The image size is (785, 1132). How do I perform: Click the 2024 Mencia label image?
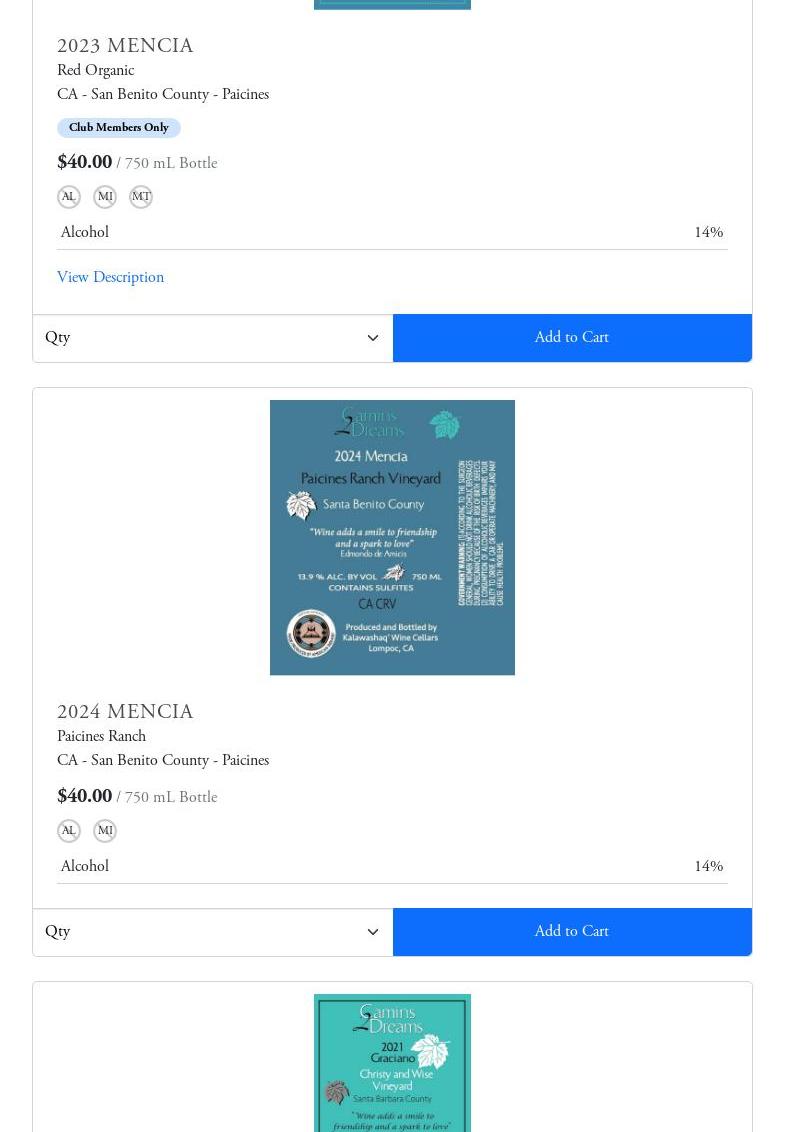coord(392,537)
